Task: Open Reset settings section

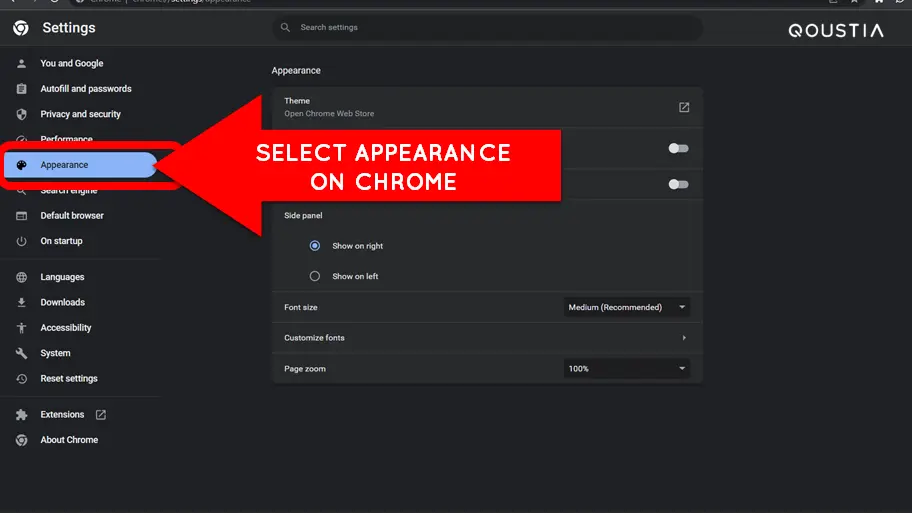Action: 69,379
